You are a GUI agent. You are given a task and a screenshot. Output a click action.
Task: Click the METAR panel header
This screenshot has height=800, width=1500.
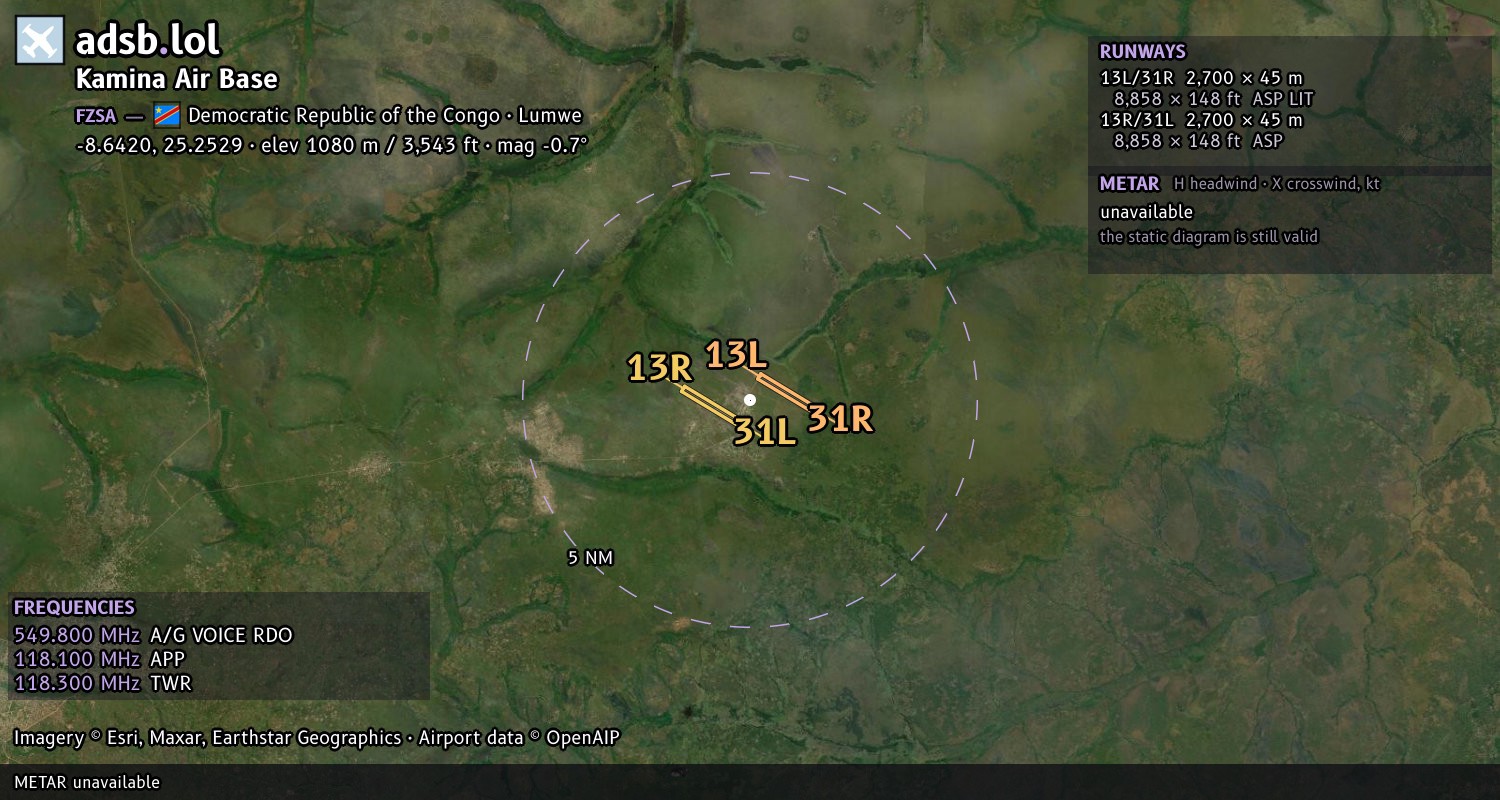tap(1129, 184)
